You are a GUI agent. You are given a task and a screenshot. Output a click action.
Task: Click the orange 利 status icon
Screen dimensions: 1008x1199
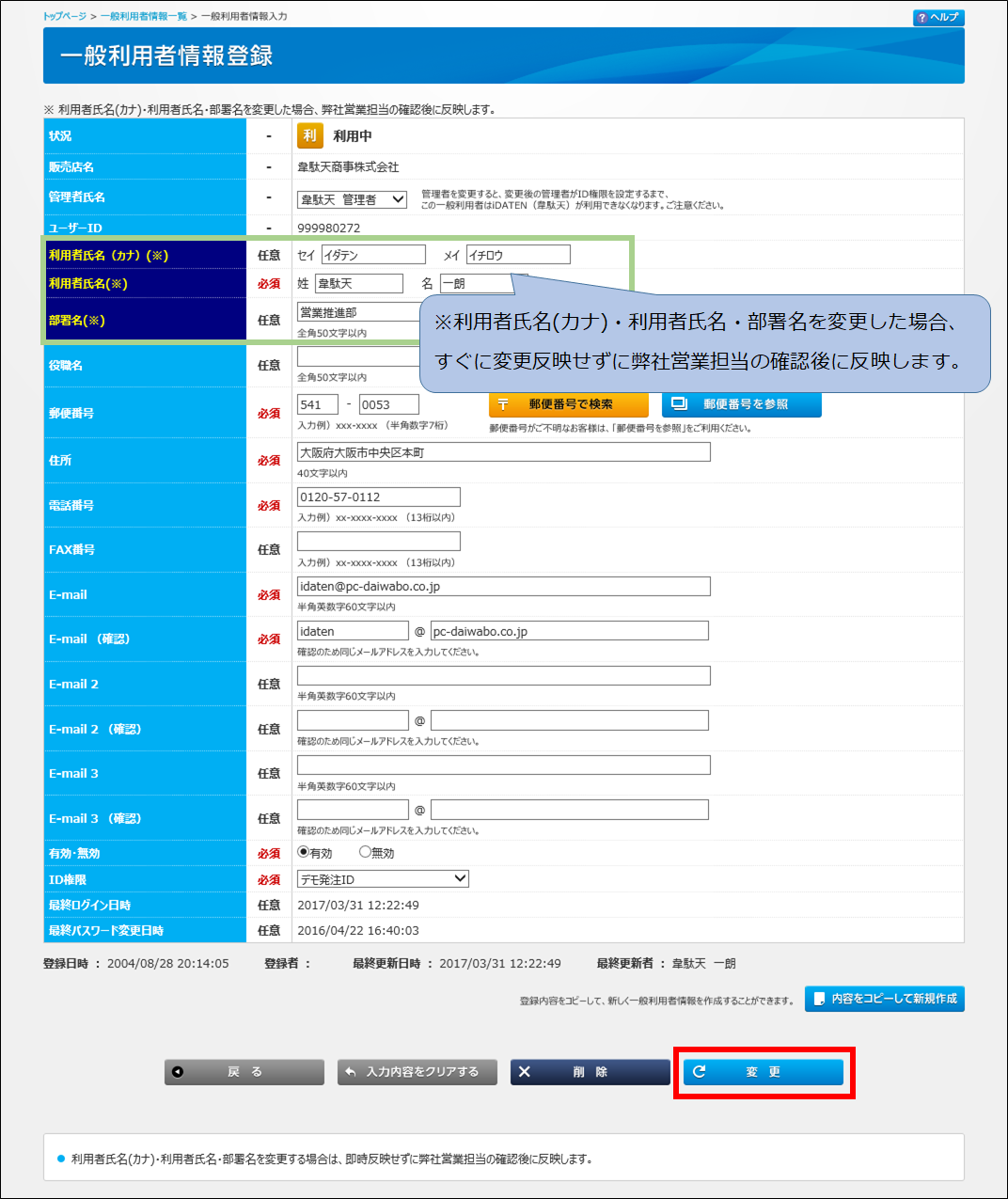[x=309, y=136]
